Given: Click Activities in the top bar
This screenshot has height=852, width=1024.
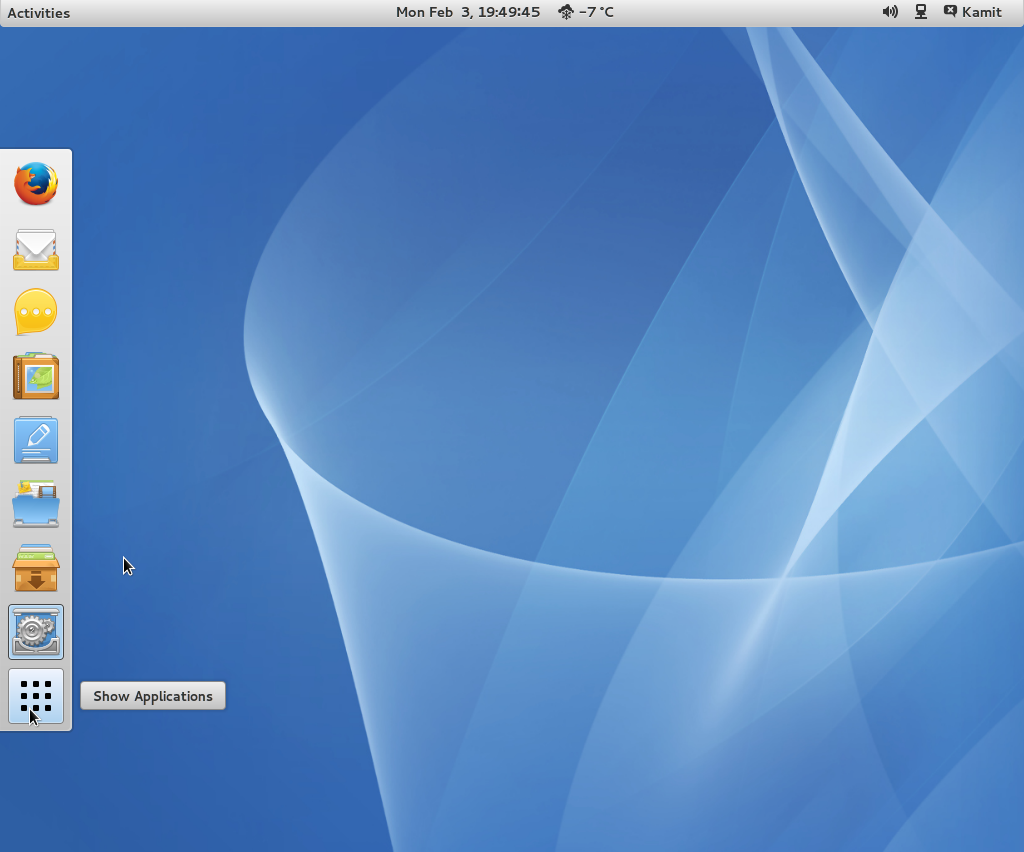Looking at the screenshot, I should [38, 12].
